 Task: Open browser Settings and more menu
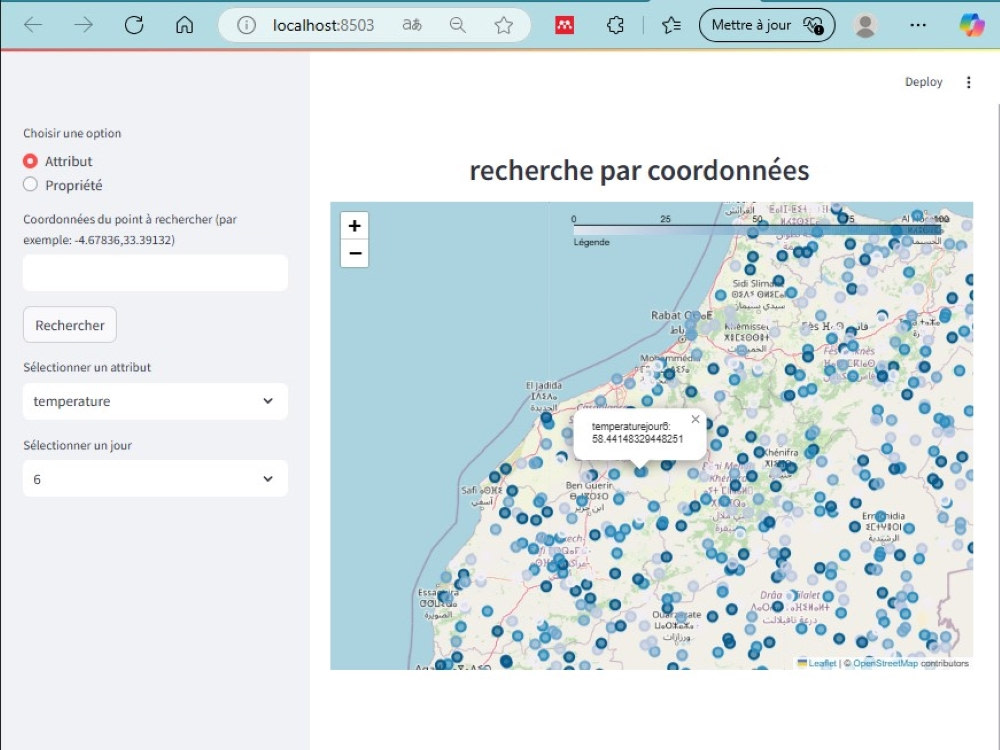click(918, 25)
